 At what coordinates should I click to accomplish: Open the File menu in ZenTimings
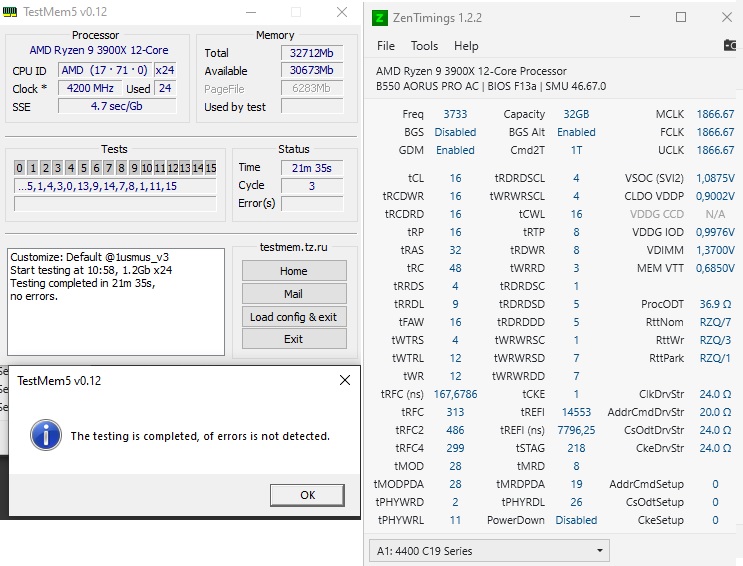coord(386,46)
